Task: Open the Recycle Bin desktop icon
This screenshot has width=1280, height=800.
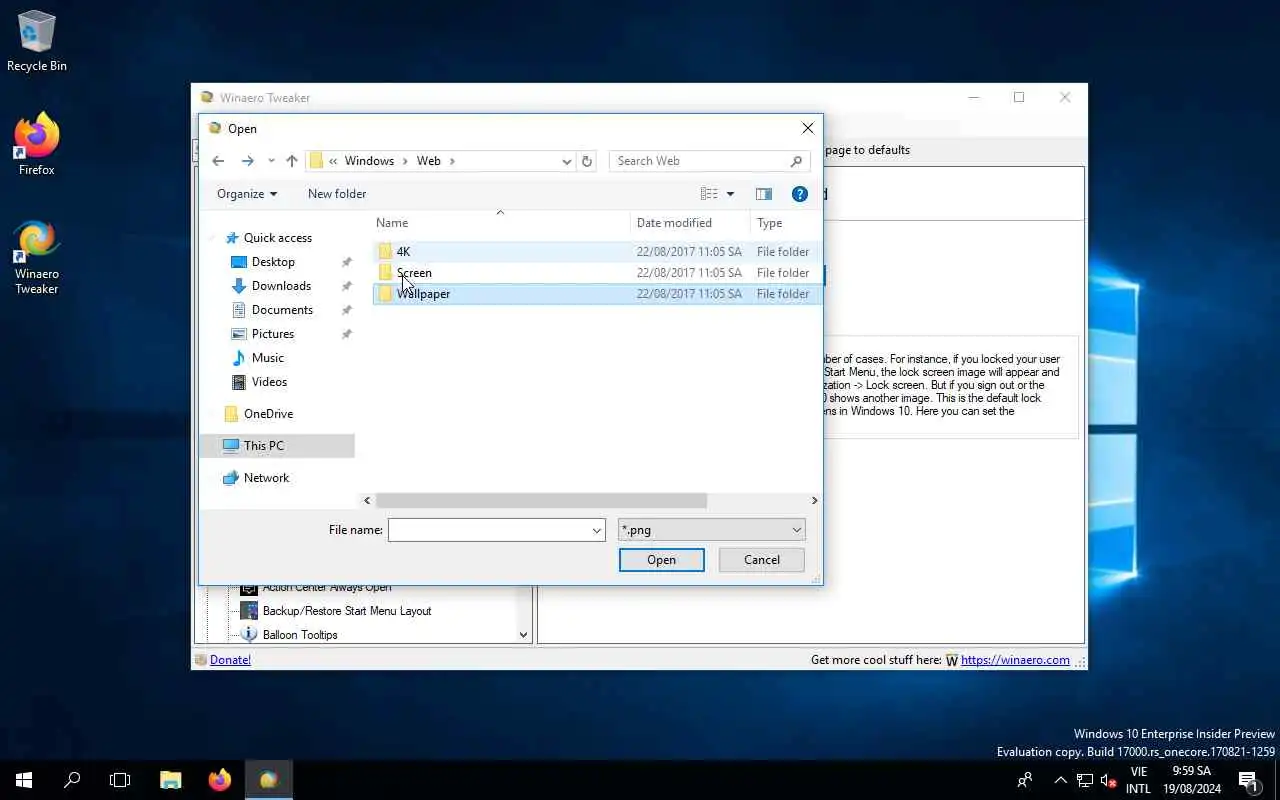Action: point(37,41)
